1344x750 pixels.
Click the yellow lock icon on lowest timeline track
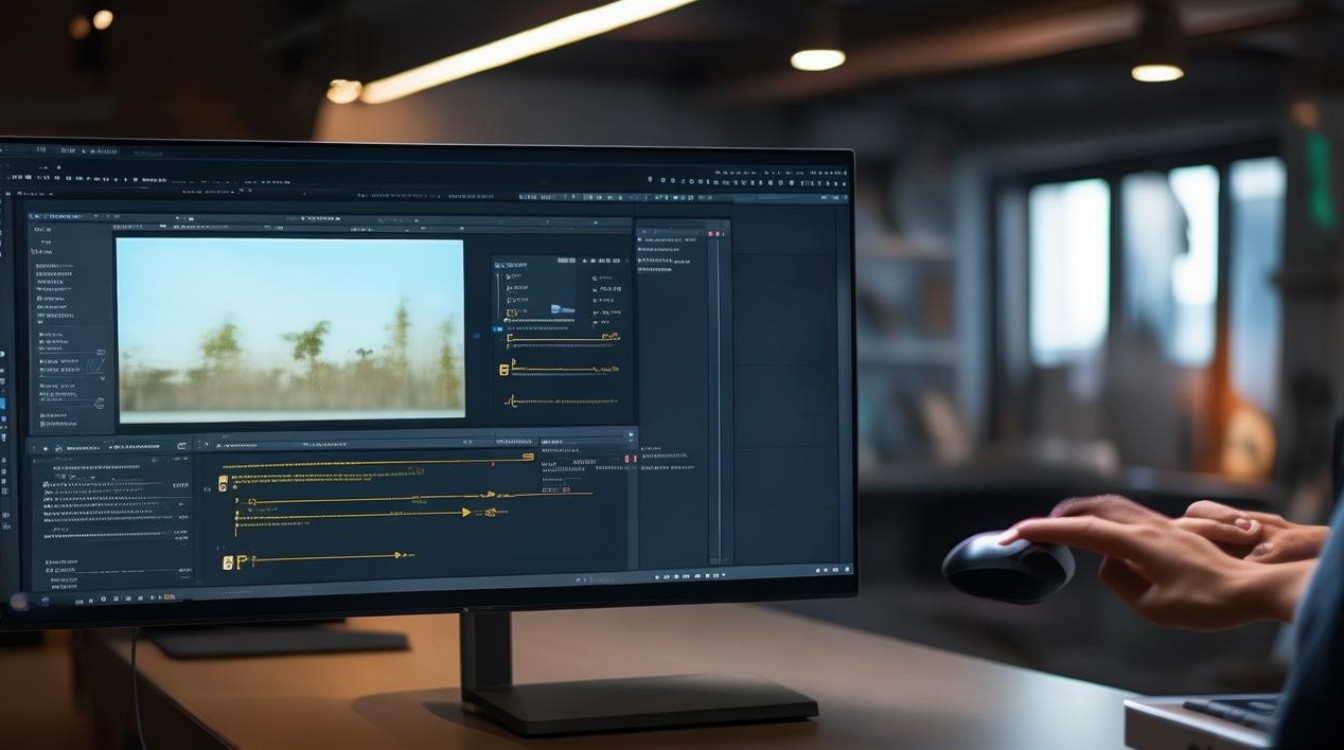coord(228,563)
